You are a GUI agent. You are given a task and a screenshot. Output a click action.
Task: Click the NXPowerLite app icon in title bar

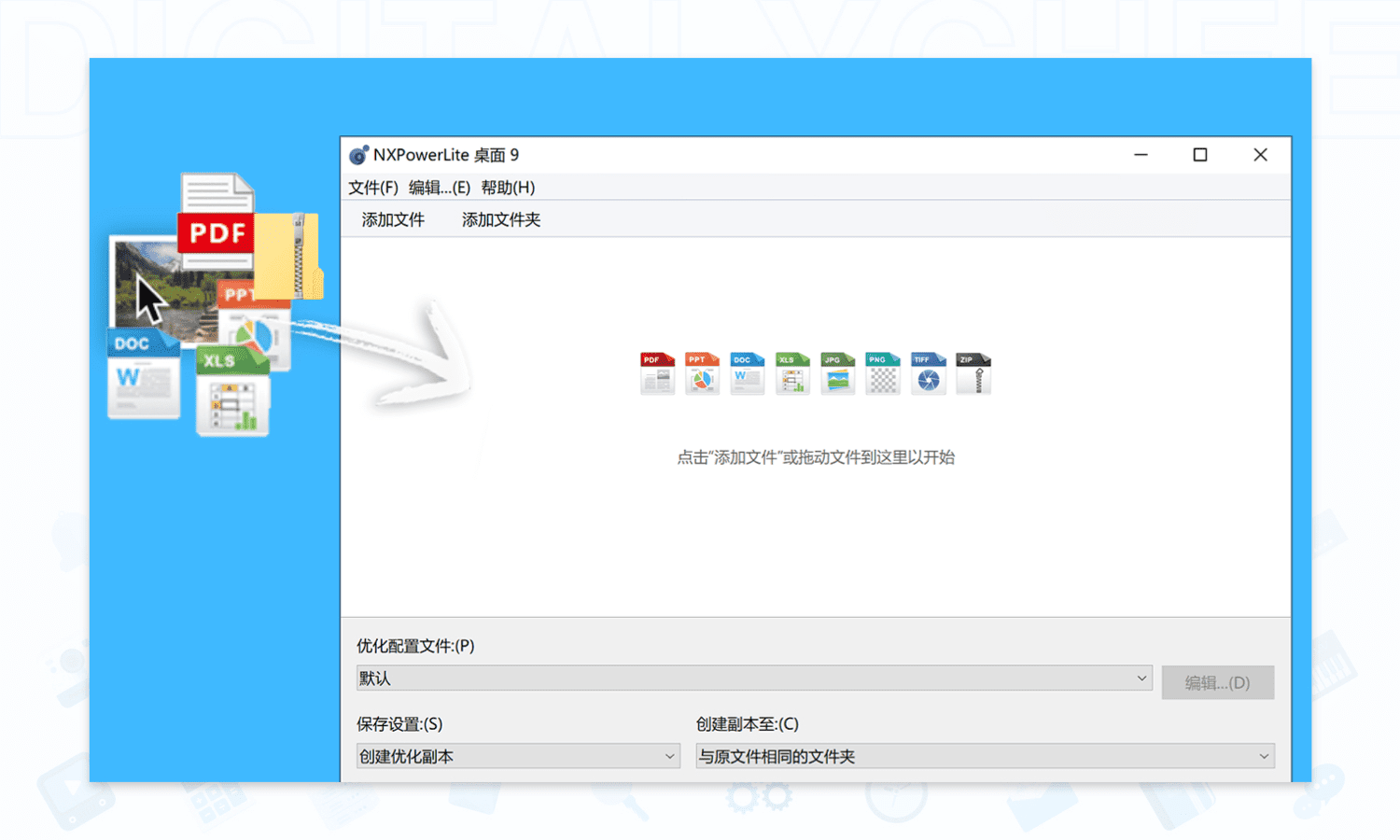click(x=358, y=155)
